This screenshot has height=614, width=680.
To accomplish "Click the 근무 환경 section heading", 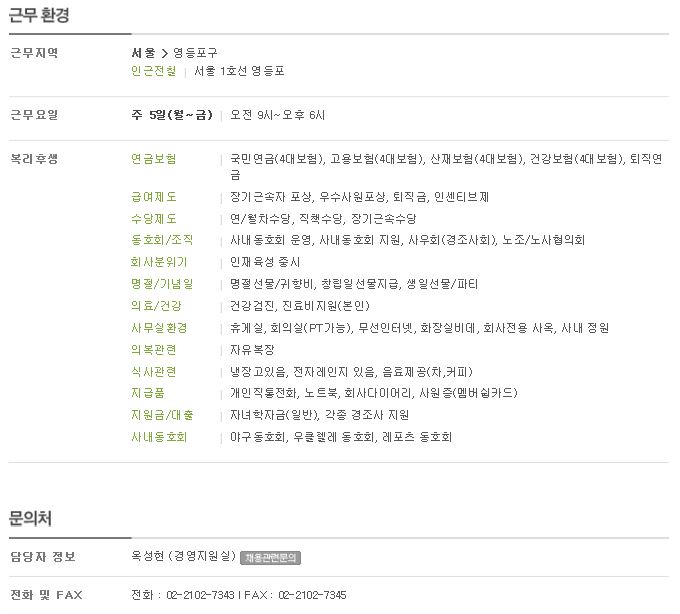I will (39, 15).
